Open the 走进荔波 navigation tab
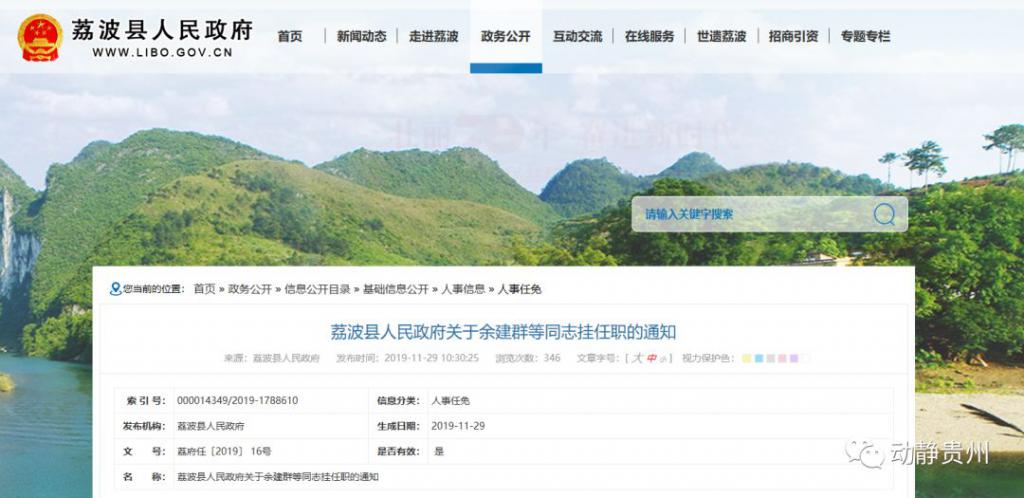The height and width of the screenshot is (498, 1024). 434,37
